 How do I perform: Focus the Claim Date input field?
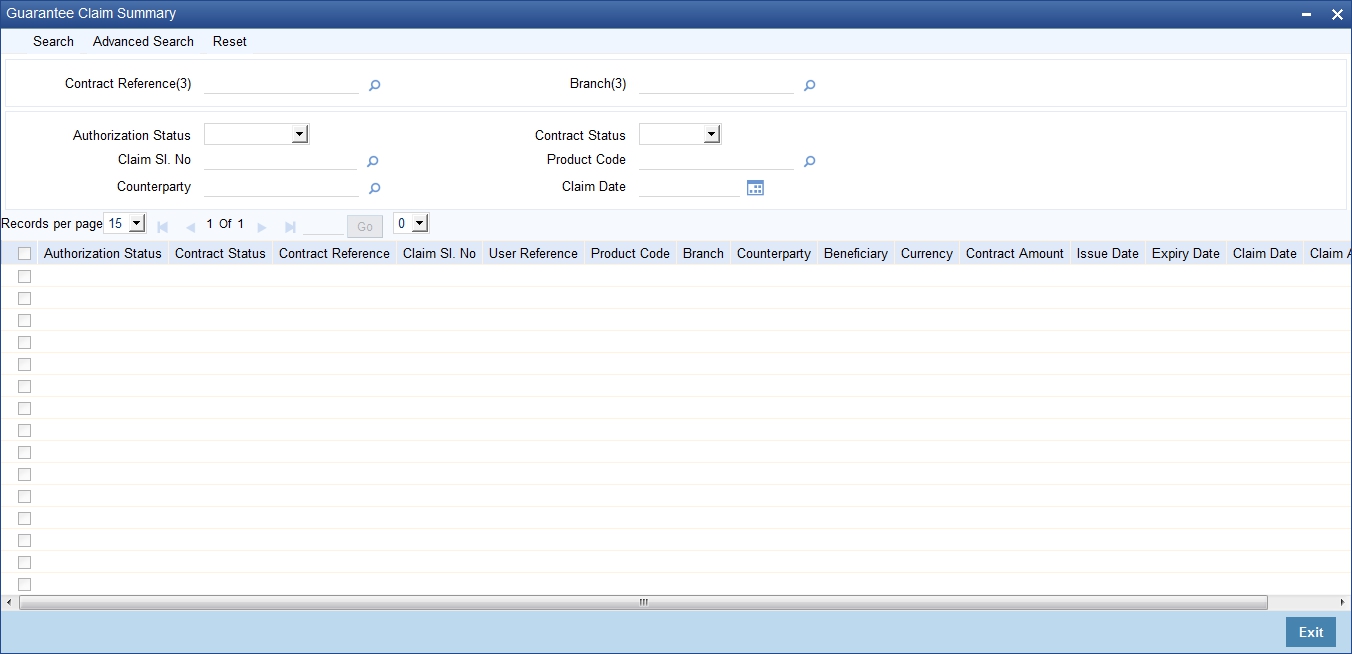689,187
